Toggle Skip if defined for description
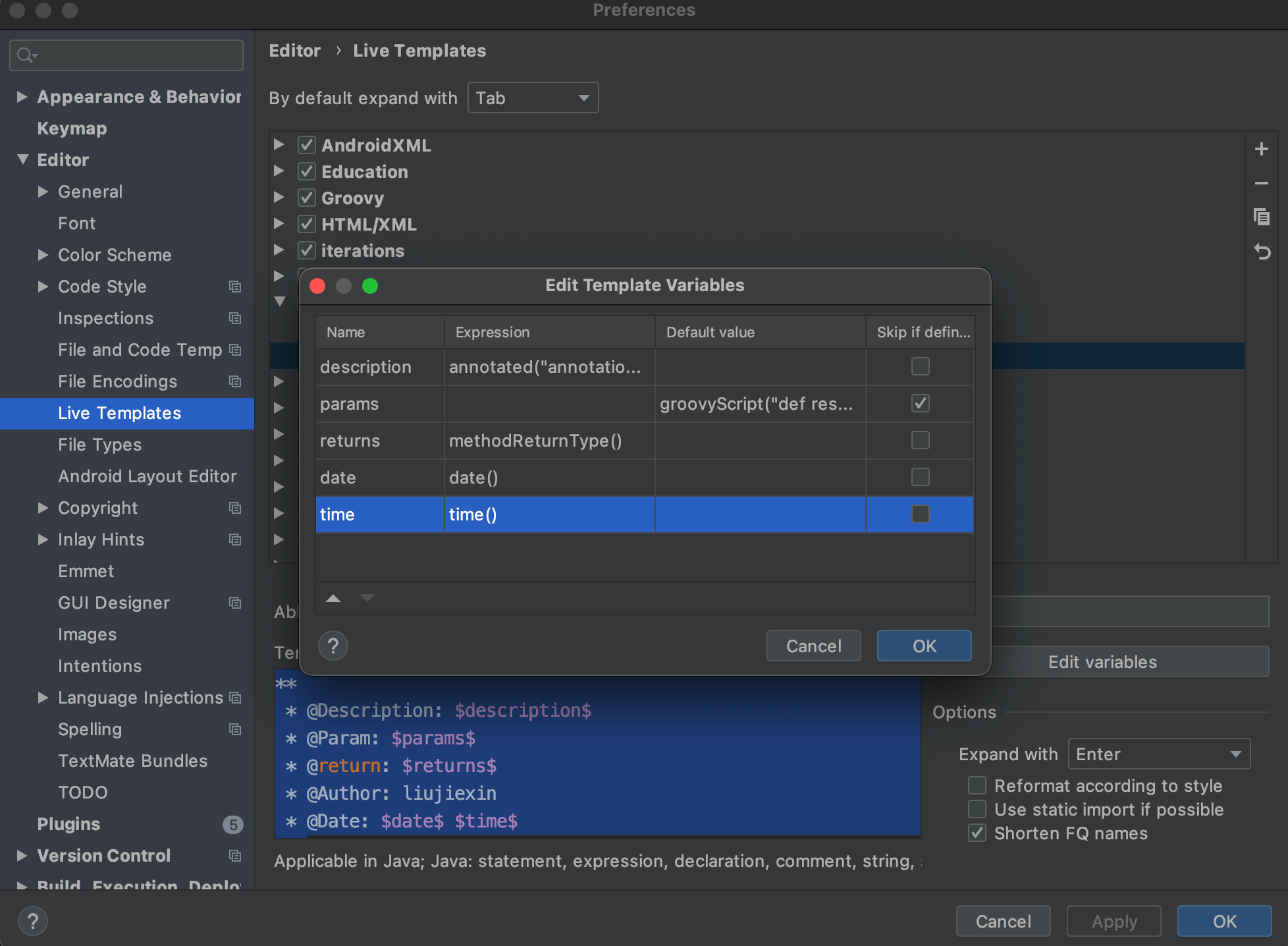1288x946 pixels. coord(920,366)
